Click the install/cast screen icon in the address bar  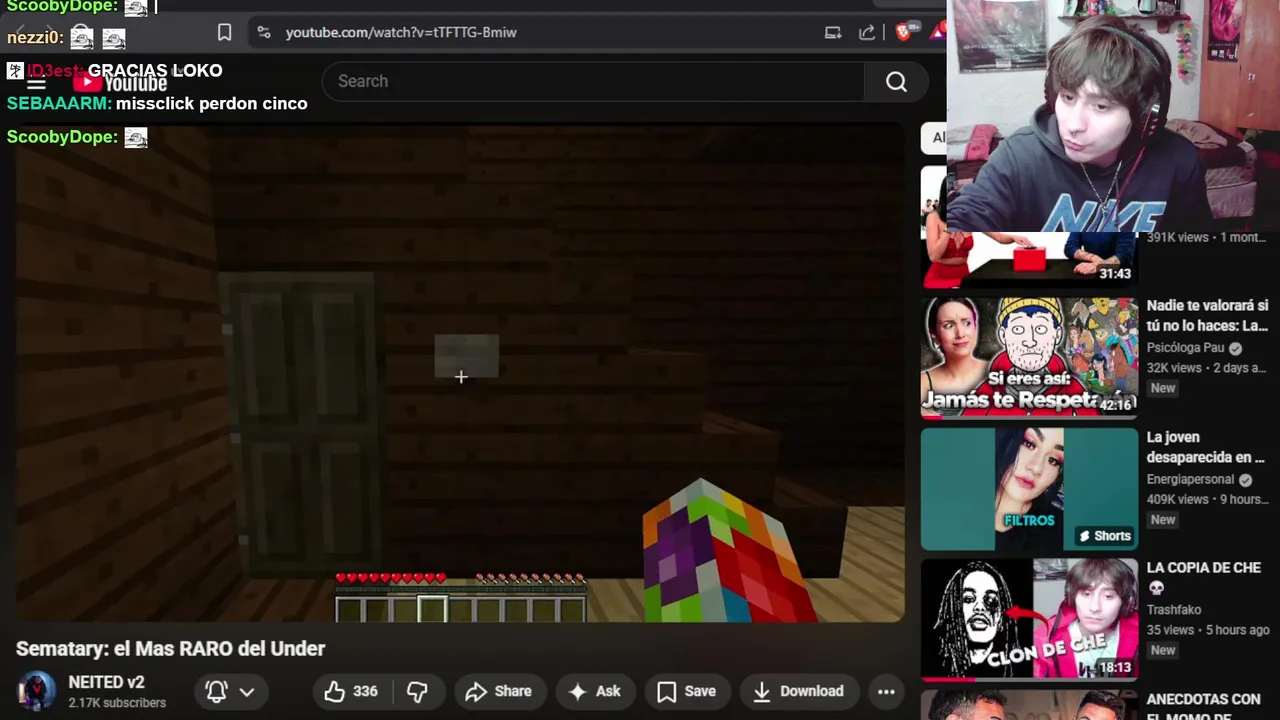[x=833, y=32]
